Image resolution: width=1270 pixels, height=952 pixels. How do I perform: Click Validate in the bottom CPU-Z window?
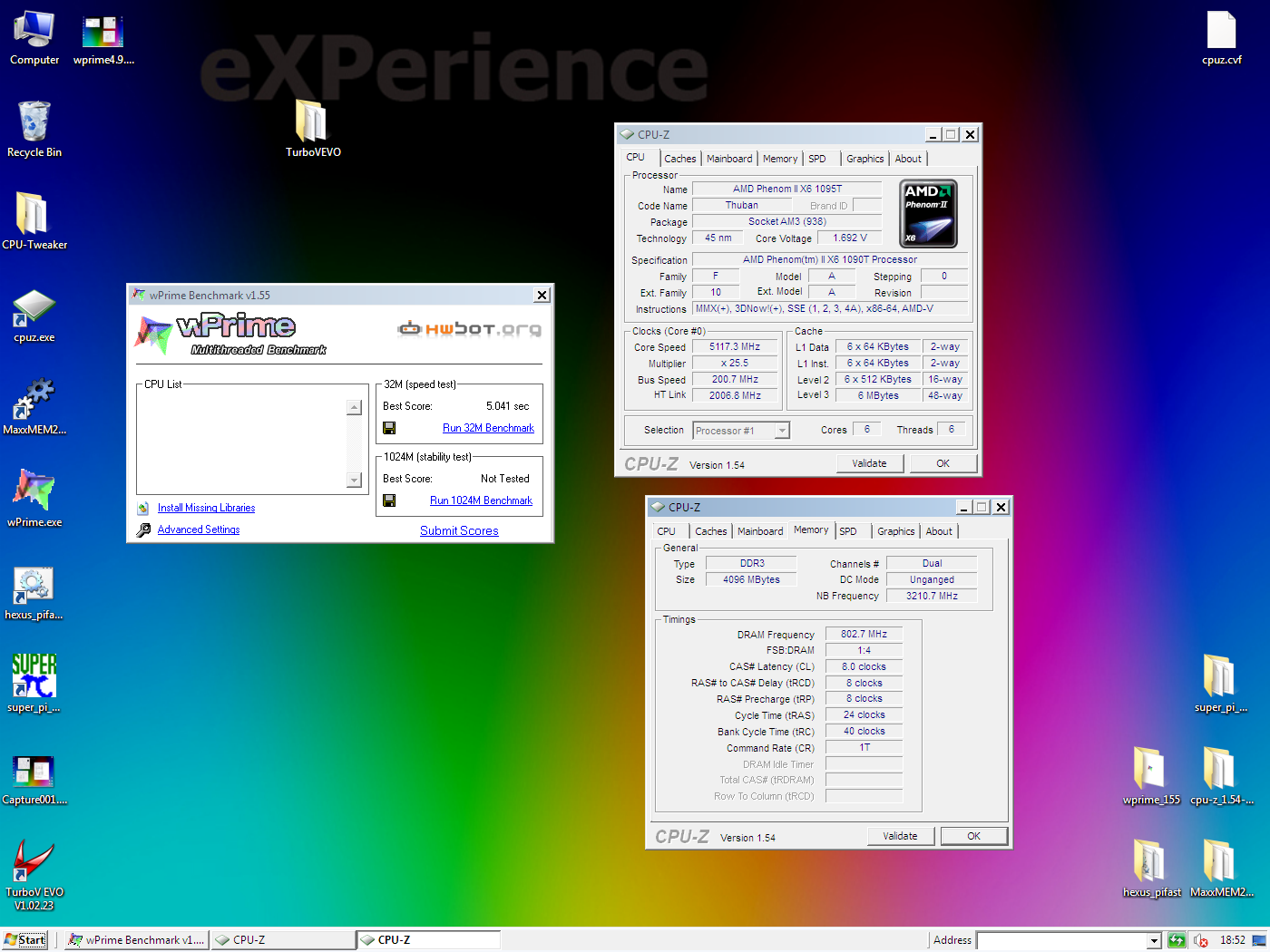900,836
